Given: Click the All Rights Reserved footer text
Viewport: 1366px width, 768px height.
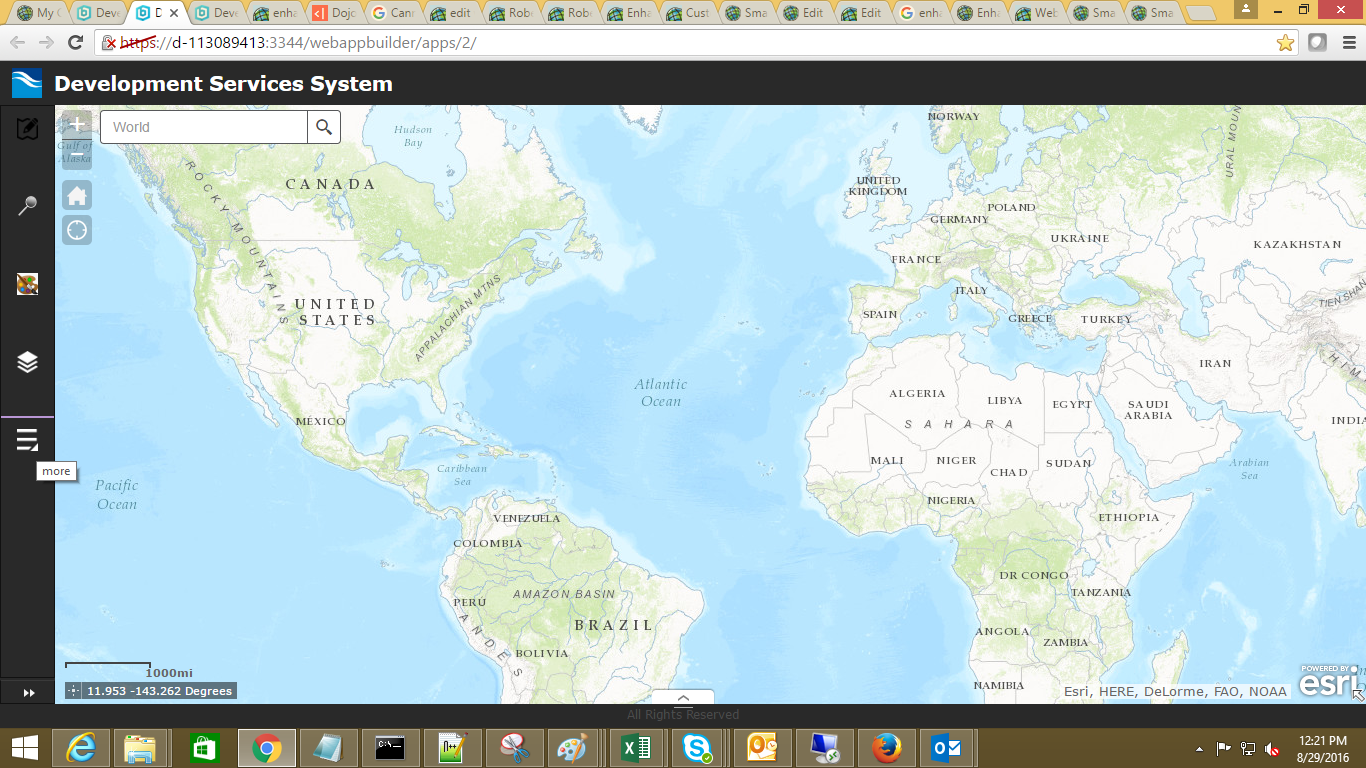Looking at the screenshot, I should (x=683, y=715).
